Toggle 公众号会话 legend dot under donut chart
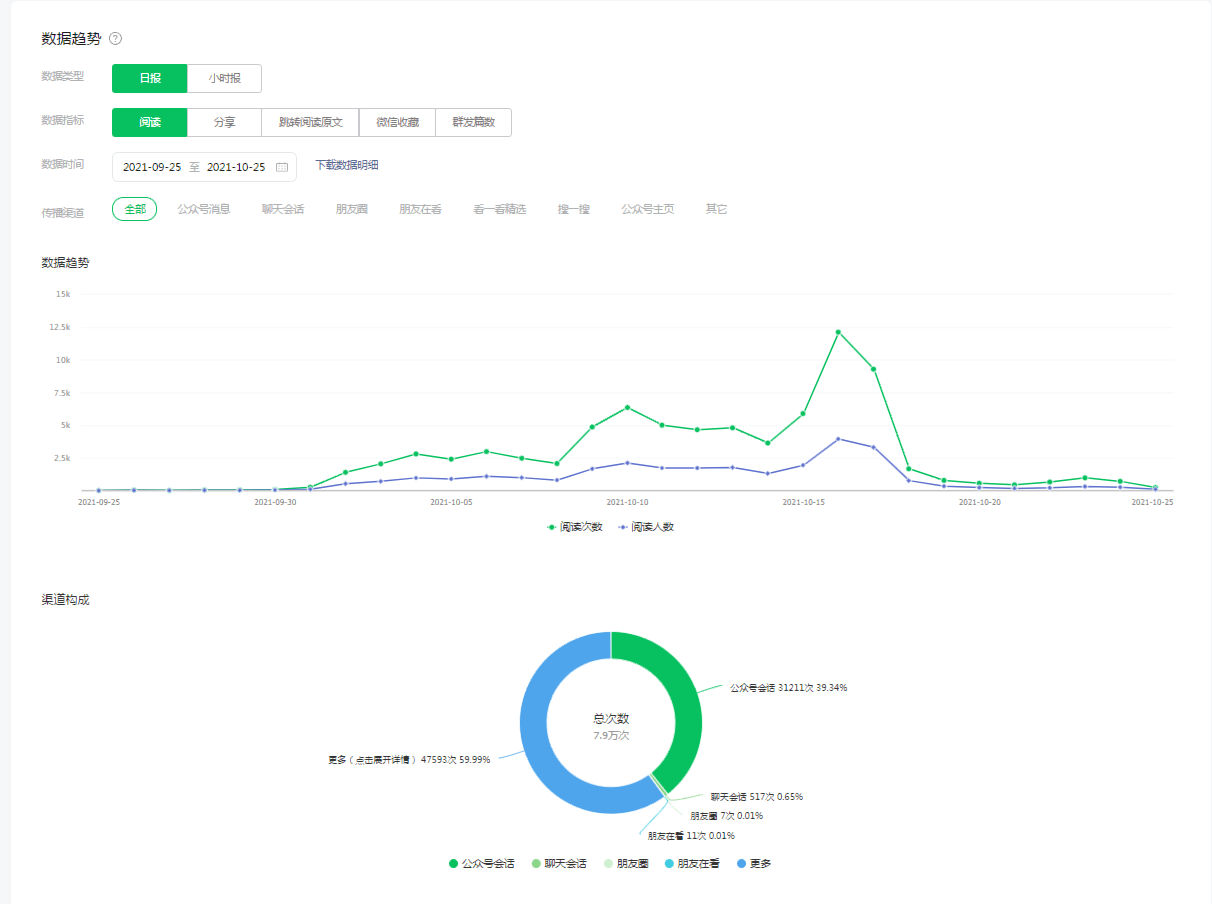The image size is (1212, 904). [453, 863]
